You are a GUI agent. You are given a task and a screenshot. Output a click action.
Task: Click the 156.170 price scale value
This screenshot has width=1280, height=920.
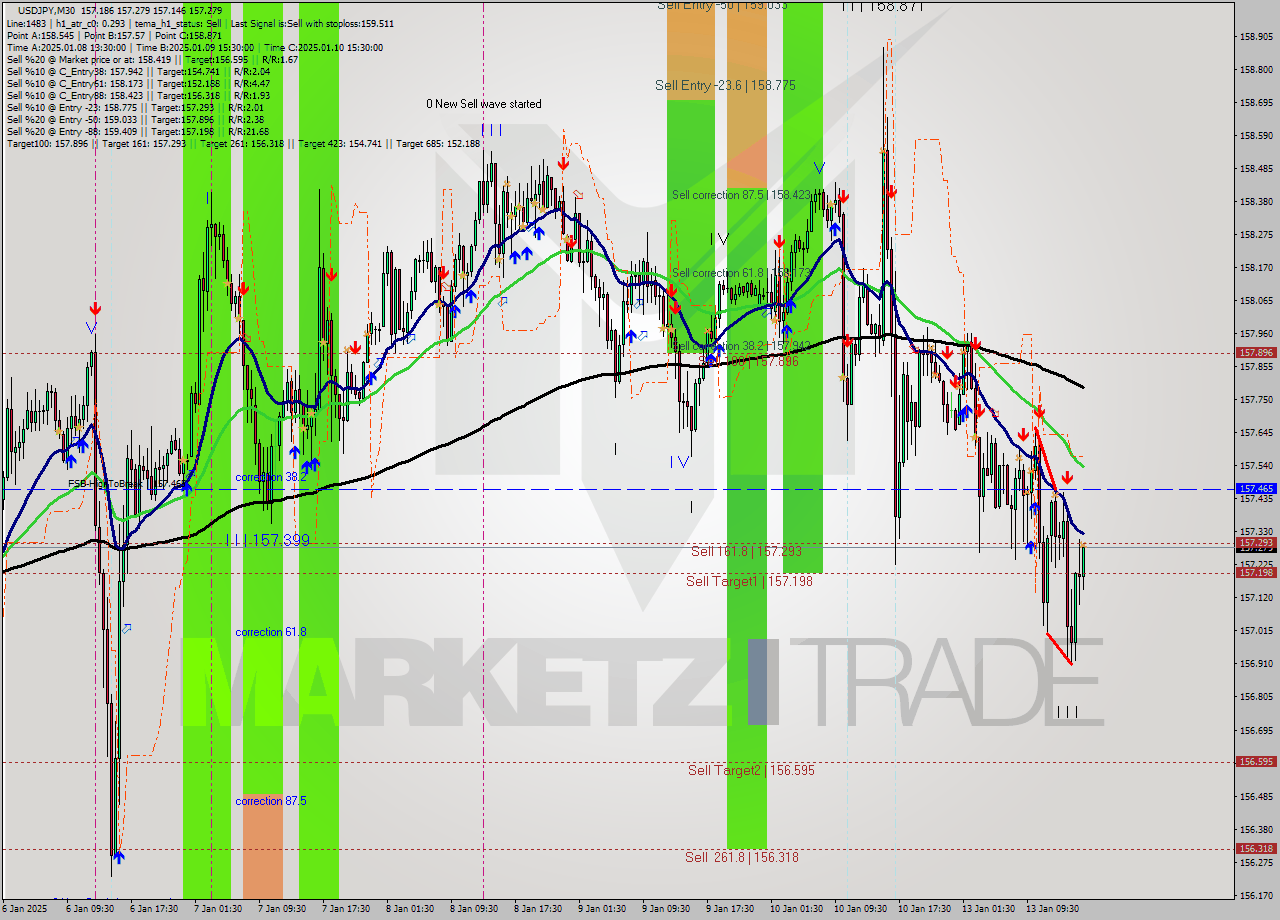[x=1256, y=895]
